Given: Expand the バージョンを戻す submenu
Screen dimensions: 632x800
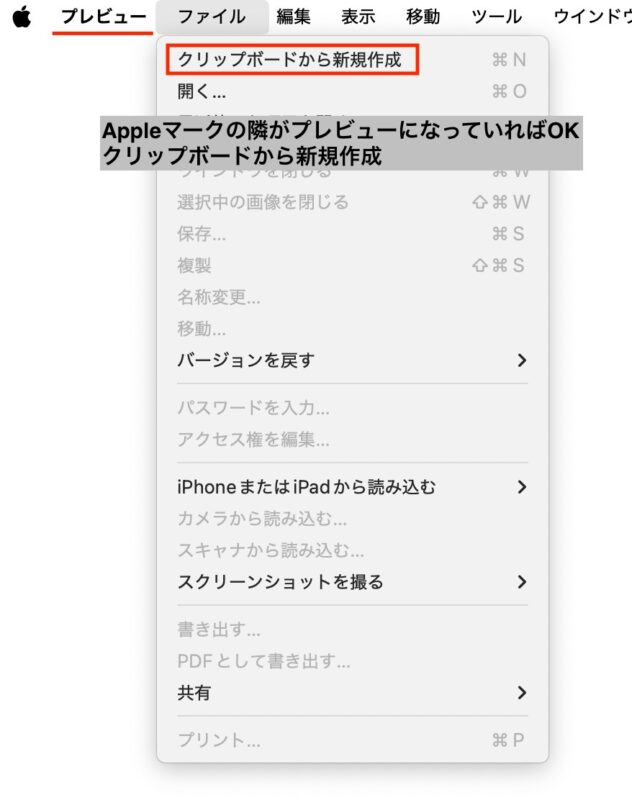Looking at the screenshot, I should 352,360.
